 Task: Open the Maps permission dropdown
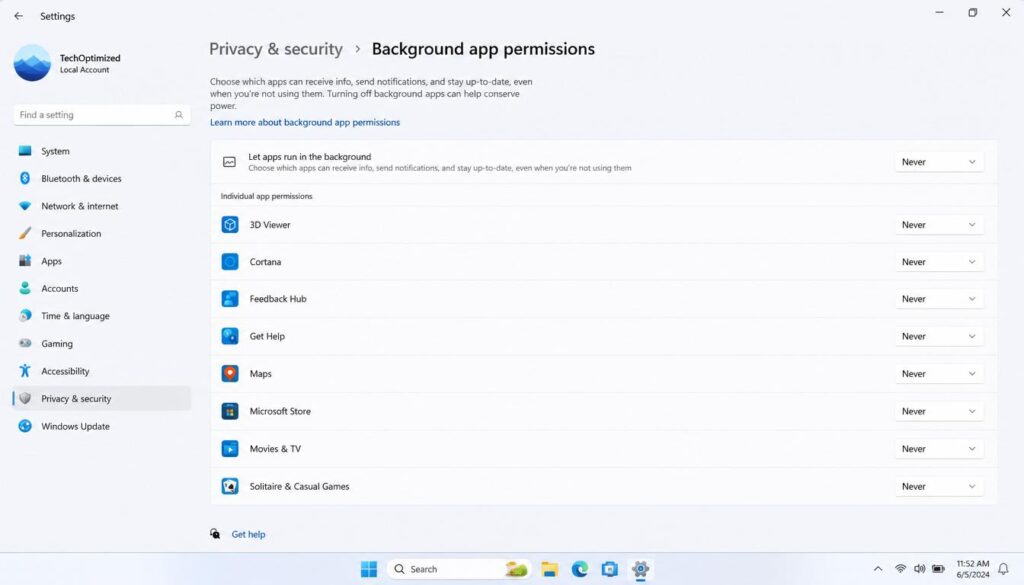pyautogui.click(x=938, y=373)
